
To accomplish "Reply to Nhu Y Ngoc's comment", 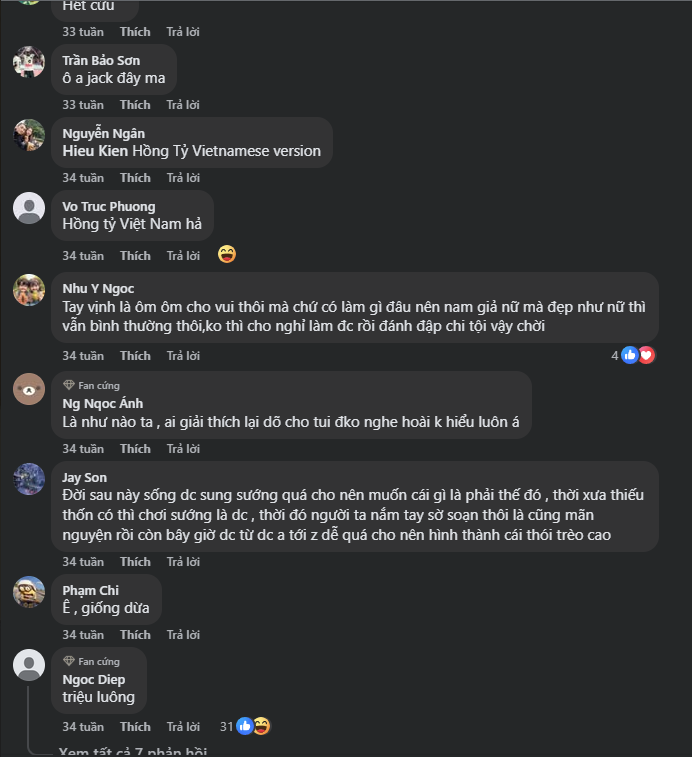I will 183,356.
